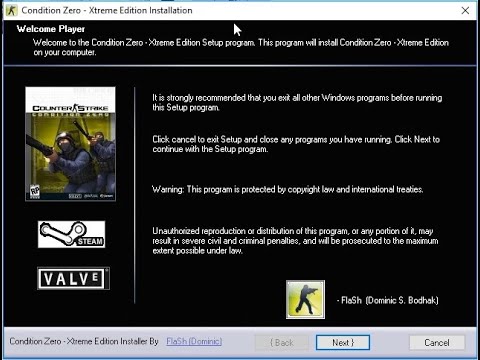
Task: Open the FlaSh (Dominic) hyperlink
Action: tap(194, 341)
